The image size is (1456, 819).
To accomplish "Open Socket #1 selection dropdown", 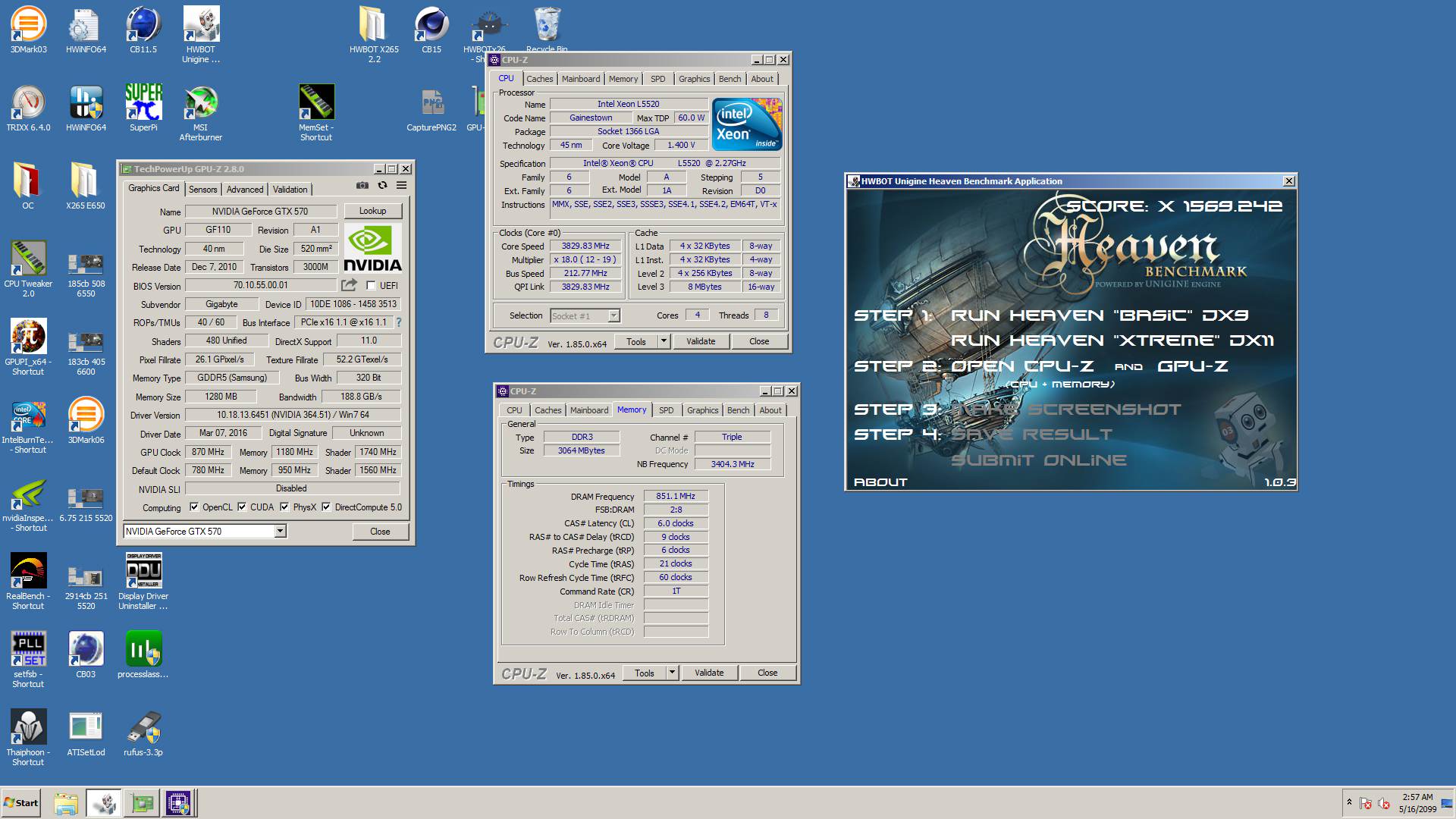I will point(613,316).
